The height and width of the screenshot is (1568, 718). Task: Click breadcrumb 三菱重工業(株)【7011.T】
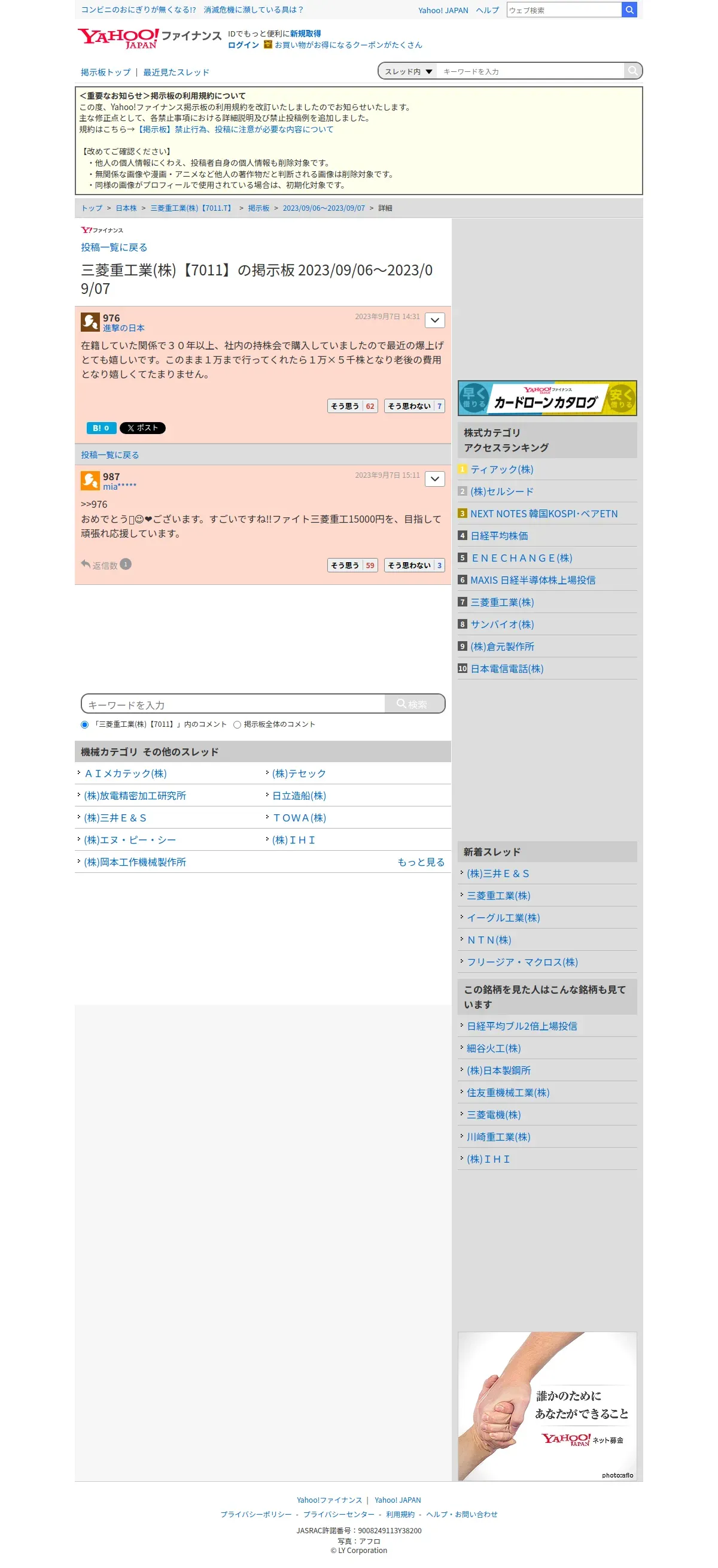[x=192, y=208]
